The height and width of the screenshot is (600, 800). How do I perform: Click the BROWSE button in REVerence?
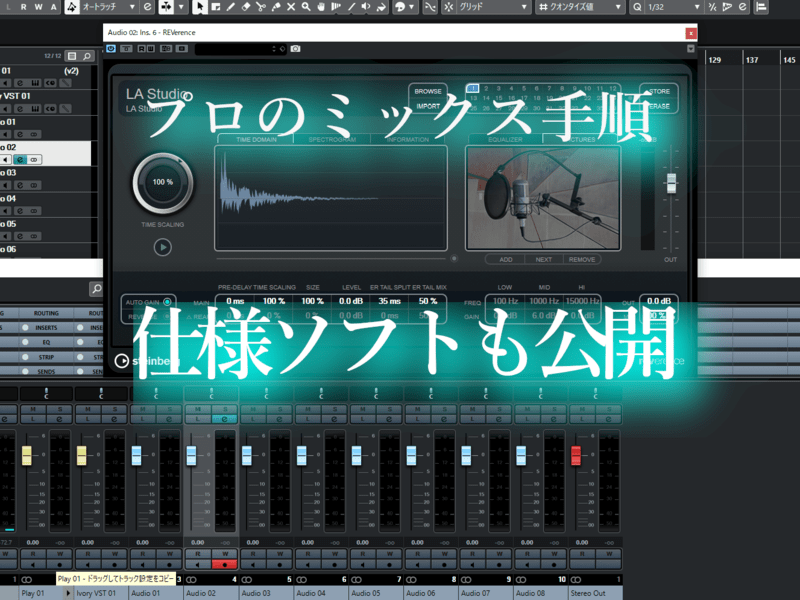tap(428, 91)
